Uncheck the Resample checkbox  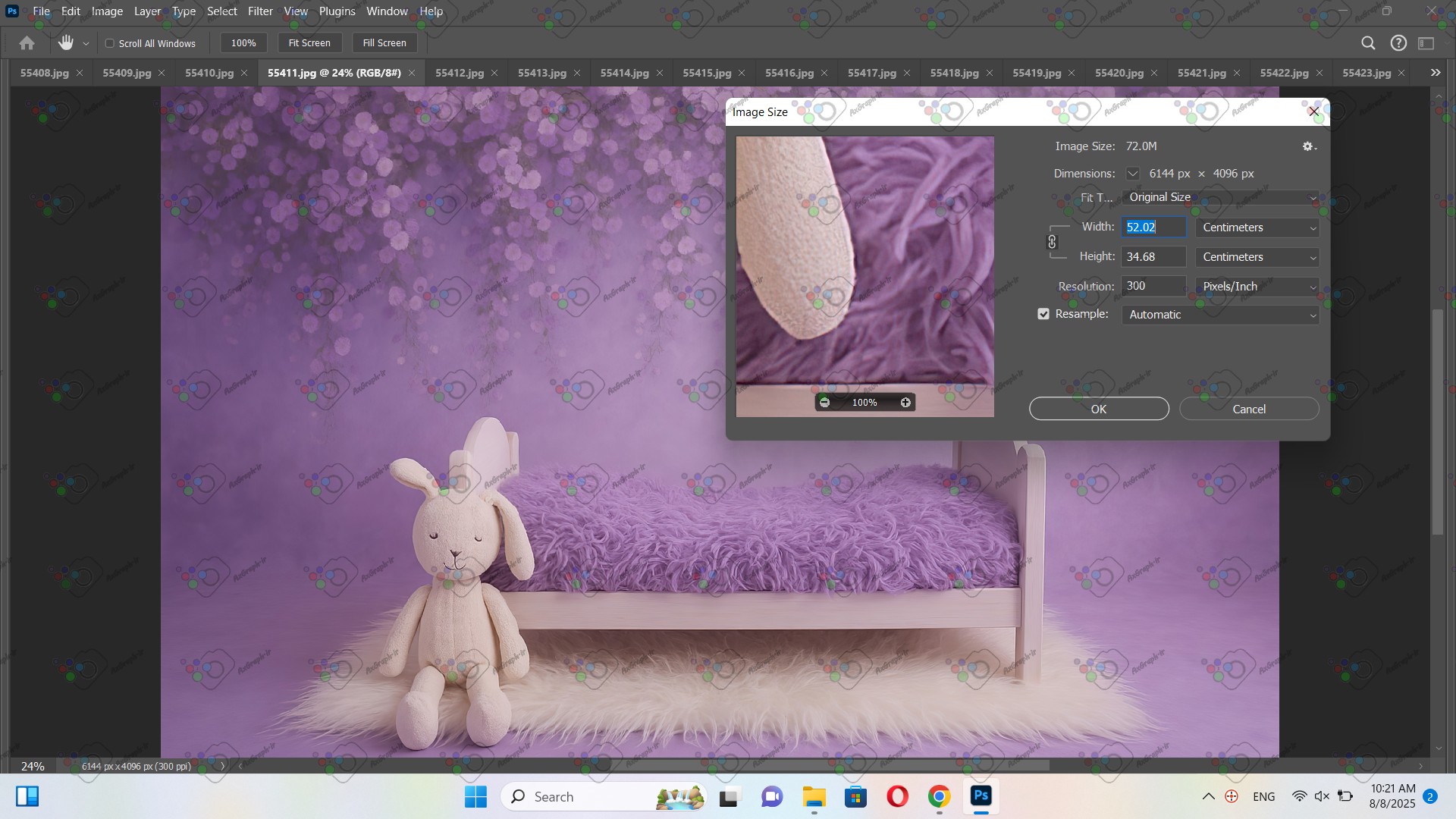click(x=1043, y=314)
